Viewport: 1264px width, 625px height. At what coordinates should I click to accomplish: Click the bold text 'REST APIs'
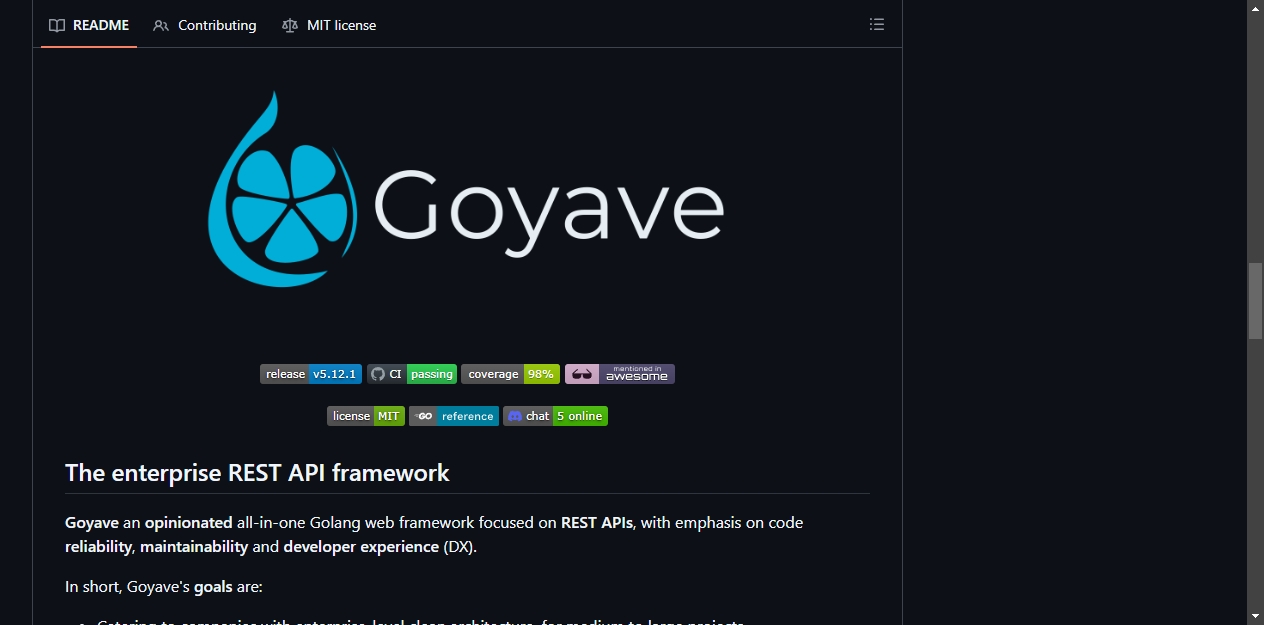pos(597,523)
